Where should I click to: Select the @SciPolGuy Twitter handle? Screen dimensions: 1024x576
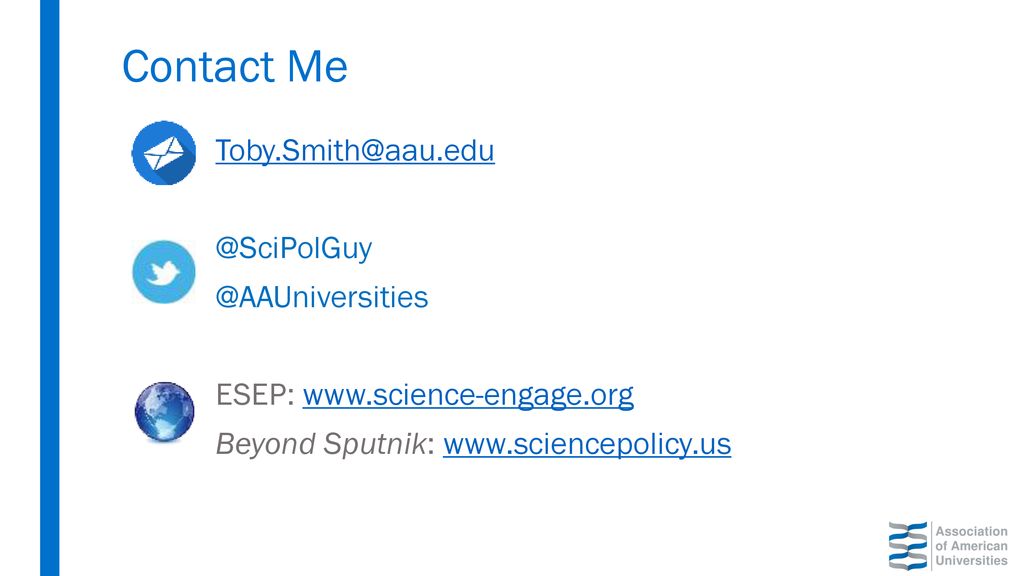[x=294, y=248]
